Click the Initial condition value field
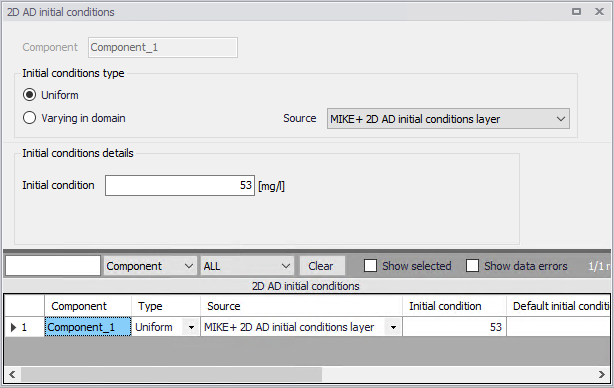Viewport: 614px width, 388px height. point(180,186)
